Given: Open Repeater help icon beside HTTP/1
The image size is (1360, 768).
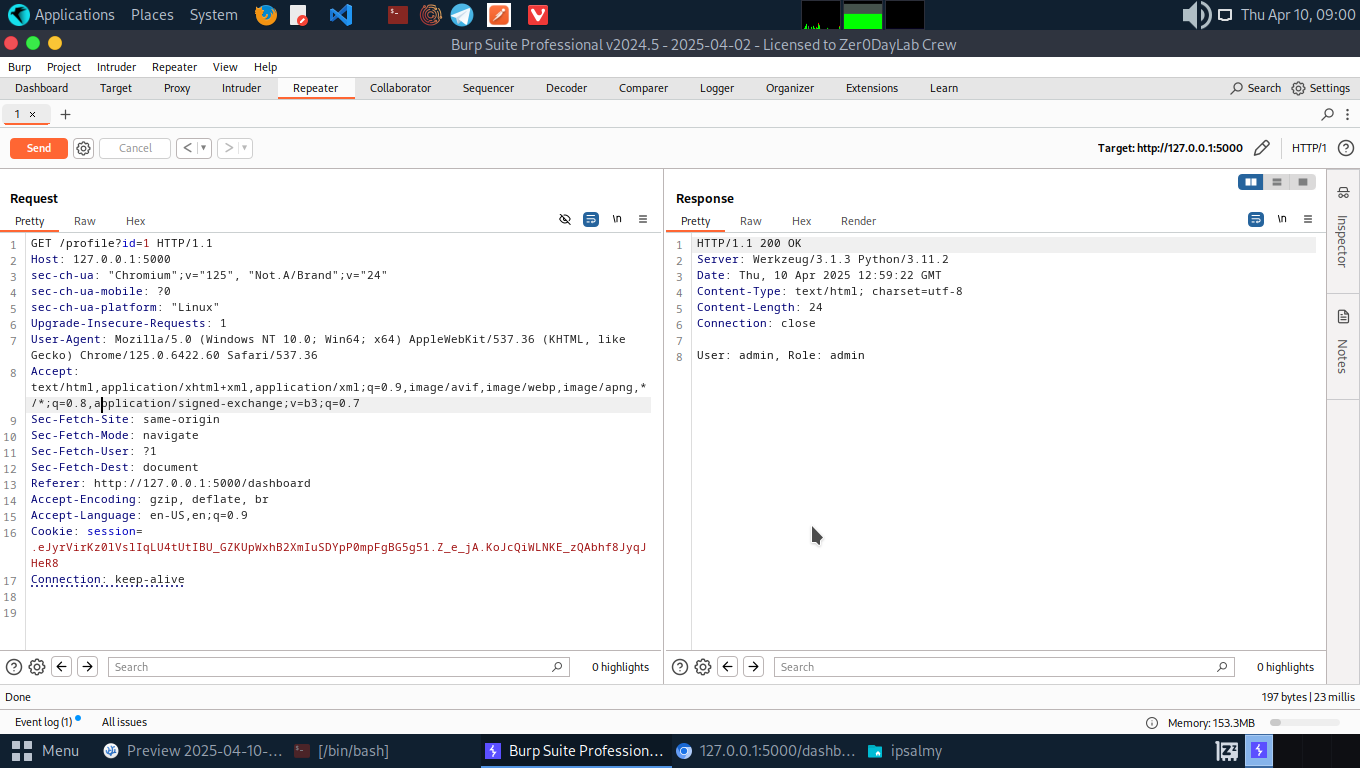Looking at the screenshot, I should 1346,148.
